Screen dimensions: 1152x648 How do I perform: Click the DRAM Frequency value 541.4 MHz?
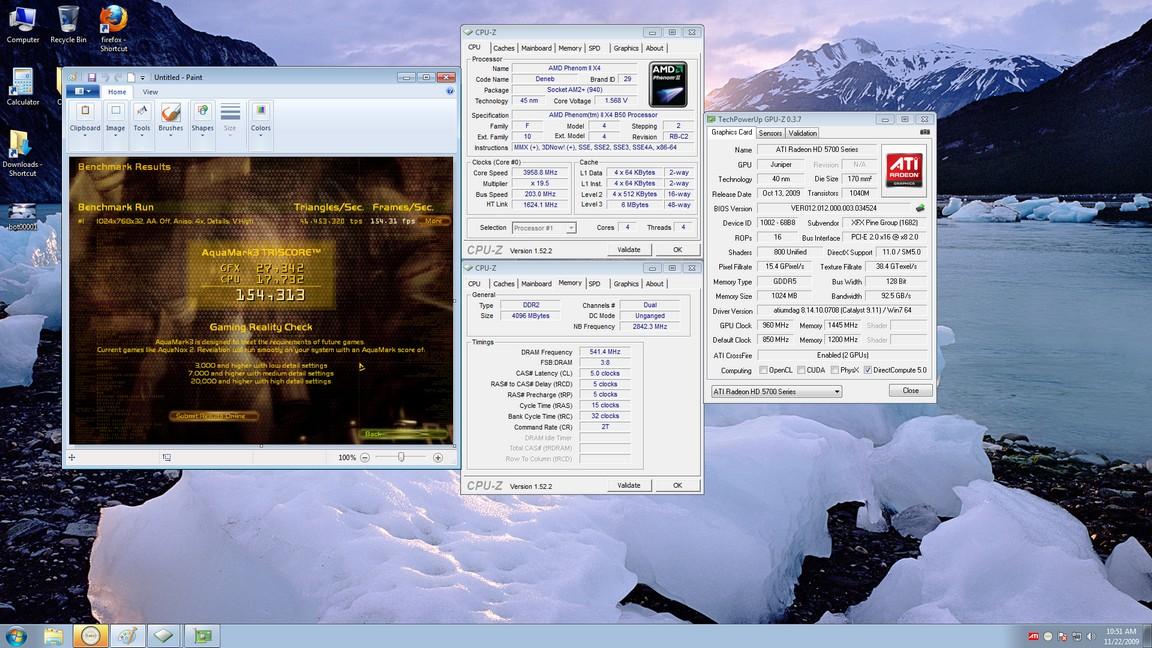coord(605,352)
